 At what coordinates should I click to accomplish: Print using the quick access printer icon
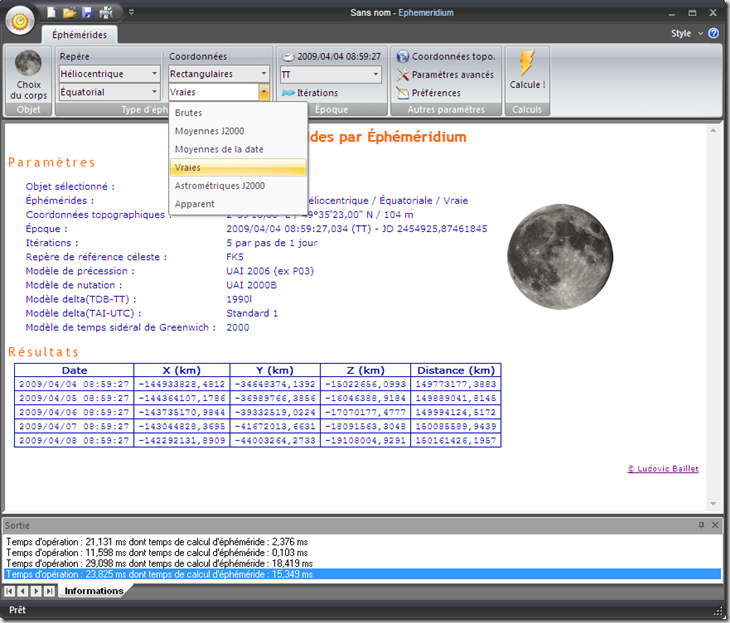pos(106,13)
